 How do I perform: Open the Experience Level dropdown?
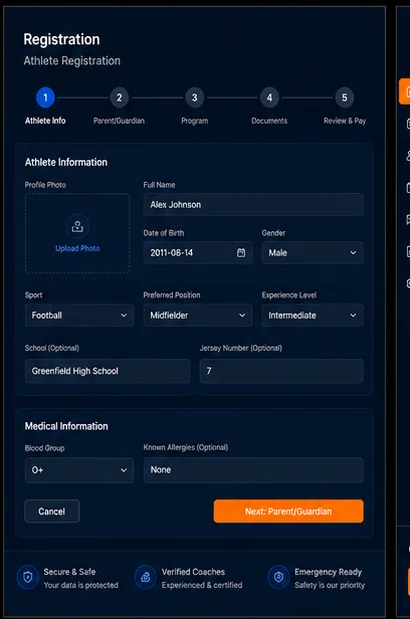point(313,315)
